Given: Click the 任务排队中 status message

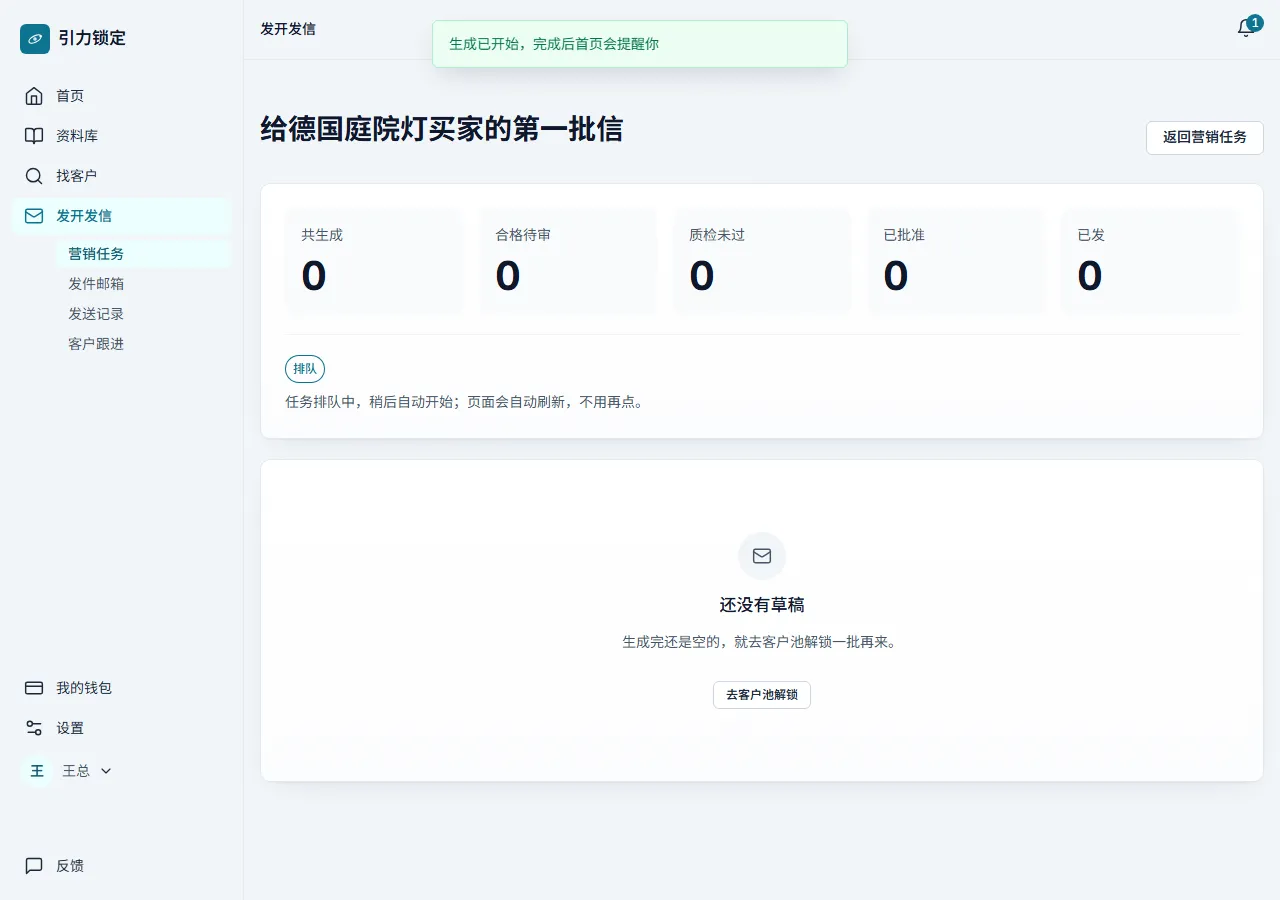Looking at the screenshot, I should coord(467,402).
